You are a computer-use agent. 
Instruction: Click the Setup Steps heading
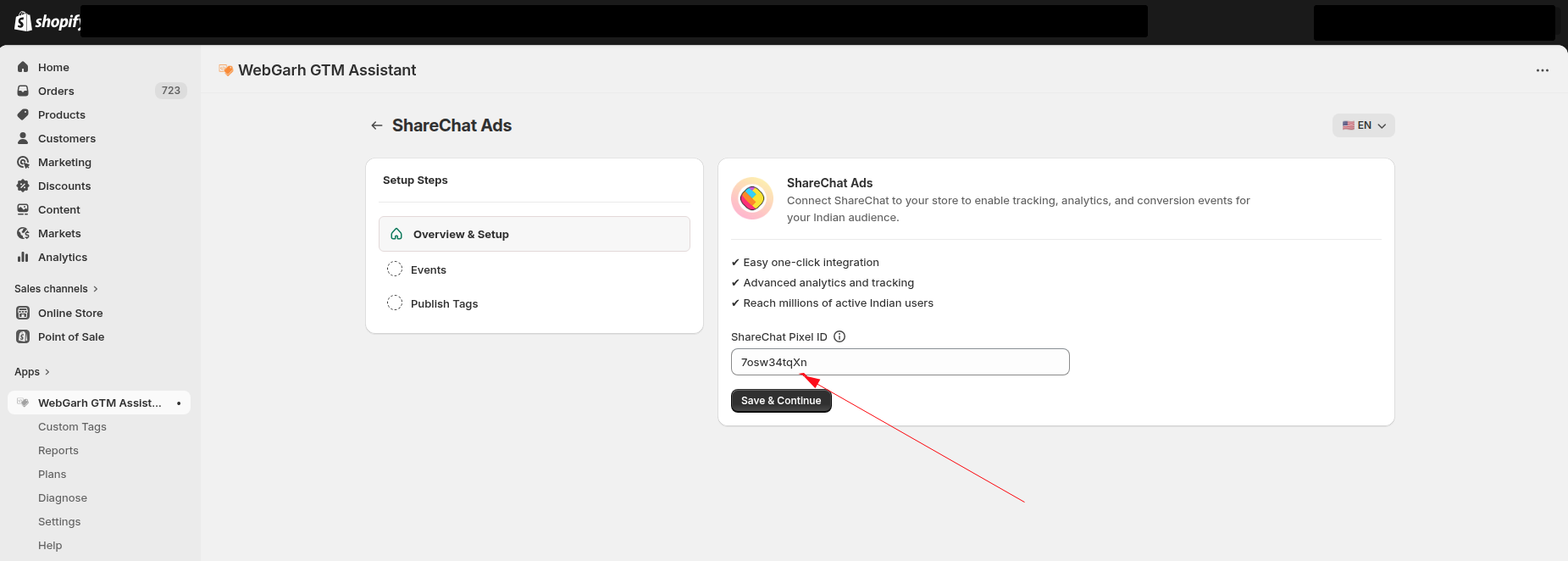tap(415, 181)
